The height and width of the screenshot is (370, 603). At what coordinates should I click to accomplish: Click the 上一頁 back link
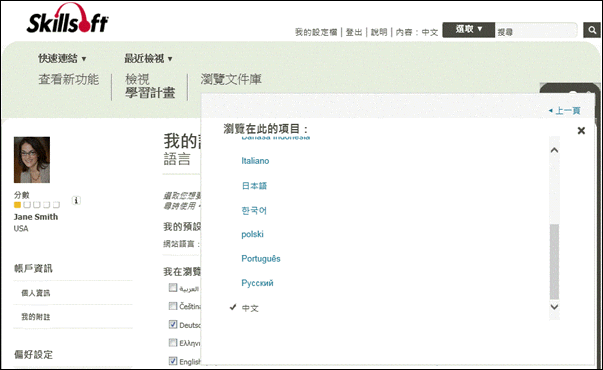[565, 111]
